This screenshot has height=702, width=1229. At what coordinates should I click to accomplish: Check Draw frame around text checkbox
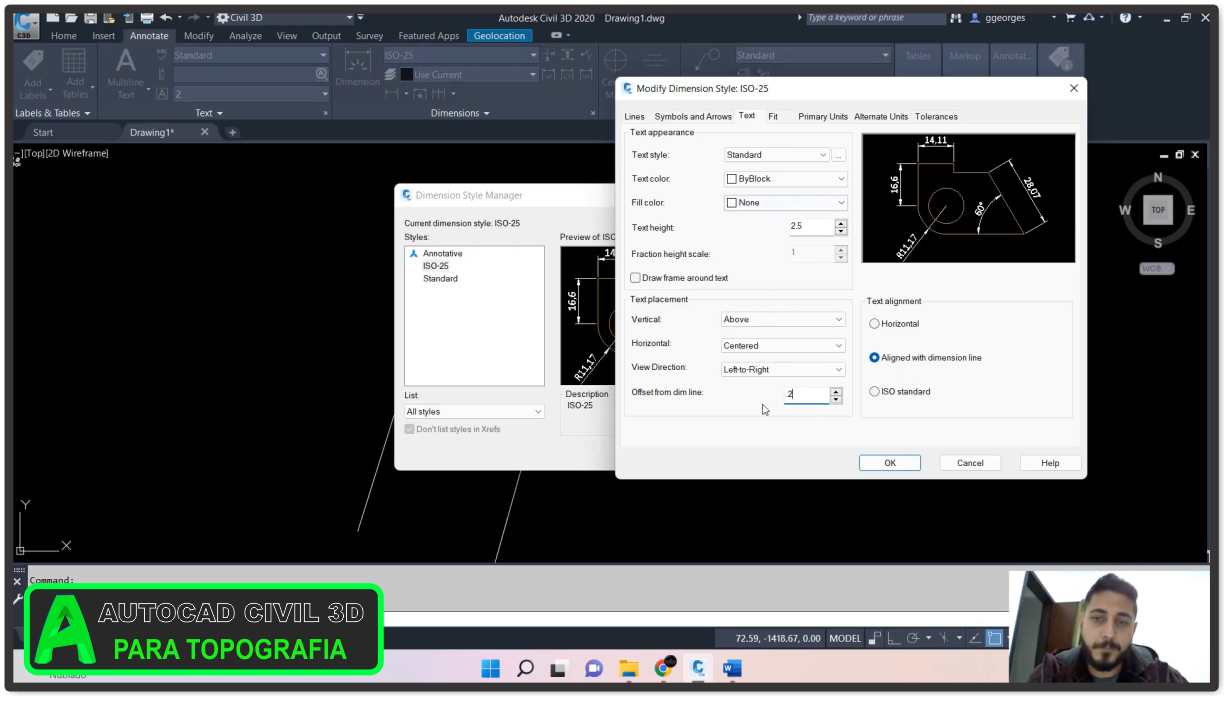pos(635,278)
